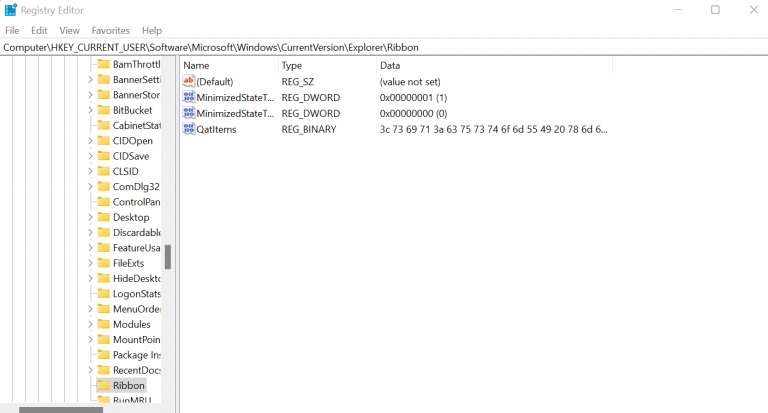
Task: Open the View menu
Action: [x=70, y=30]
